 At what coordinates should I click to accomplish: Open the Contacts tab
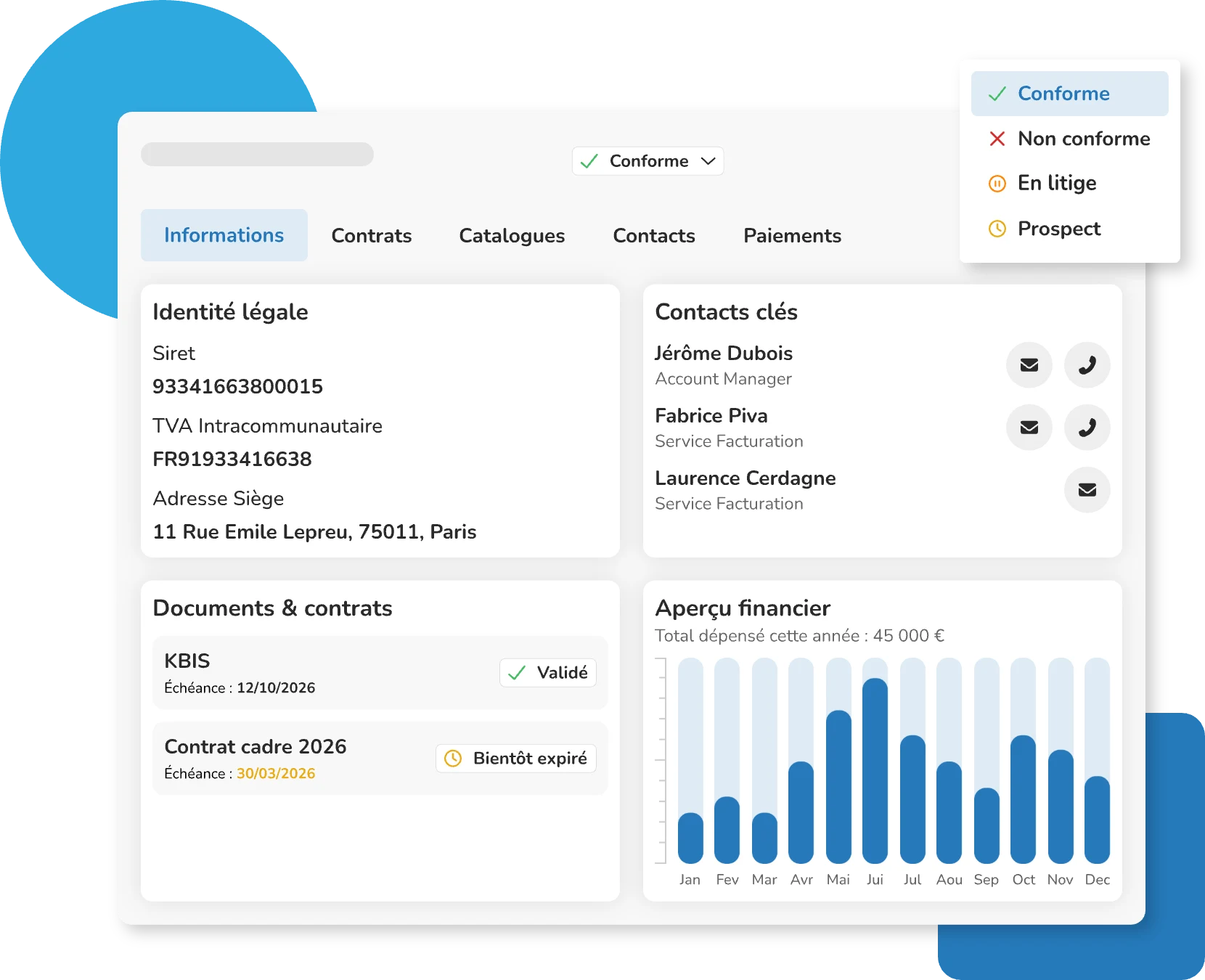click(x=654, y=235)
